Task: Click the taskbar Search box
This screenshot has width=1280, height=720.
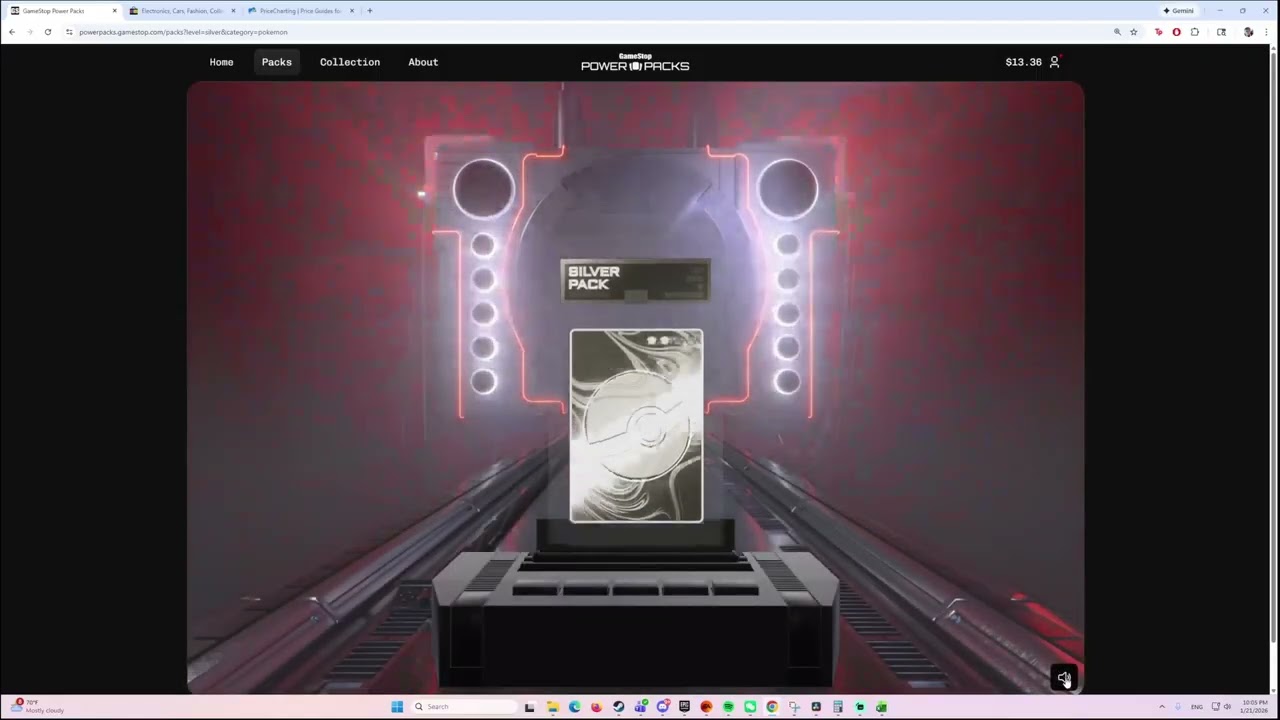Action: click(463, 707)
